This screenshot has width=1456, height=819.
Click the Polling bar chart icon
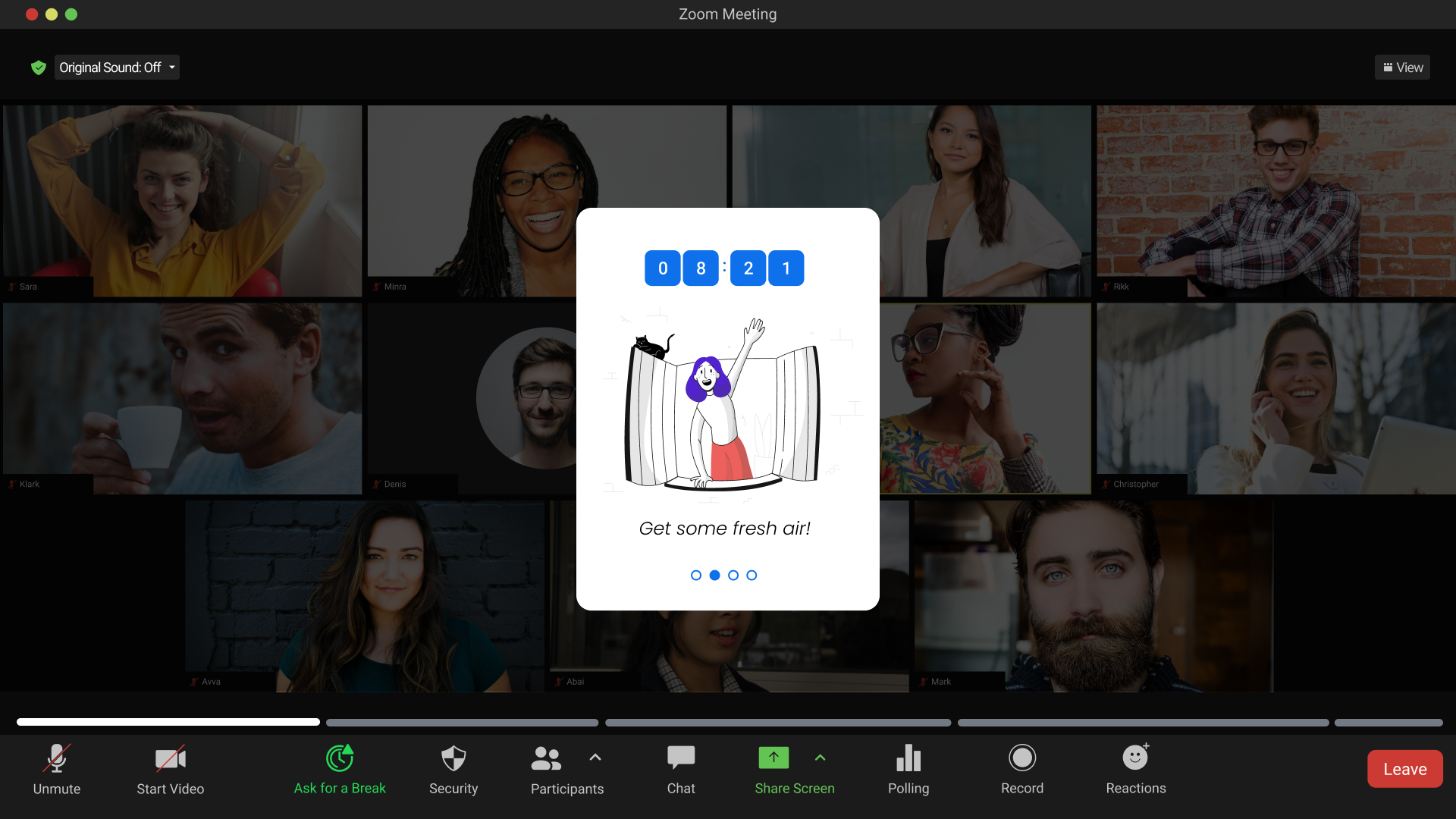tap(908, 758)
